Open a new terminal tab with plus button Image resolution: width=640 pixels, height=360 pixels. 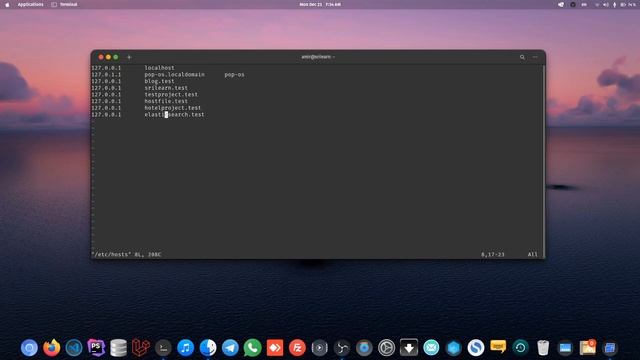129,57
